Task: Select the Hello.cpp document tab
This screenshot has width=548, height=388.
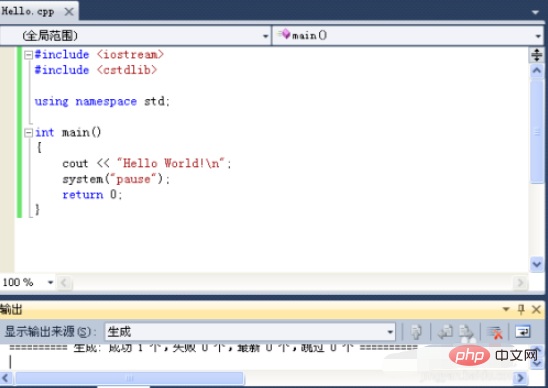Action: 28,12
